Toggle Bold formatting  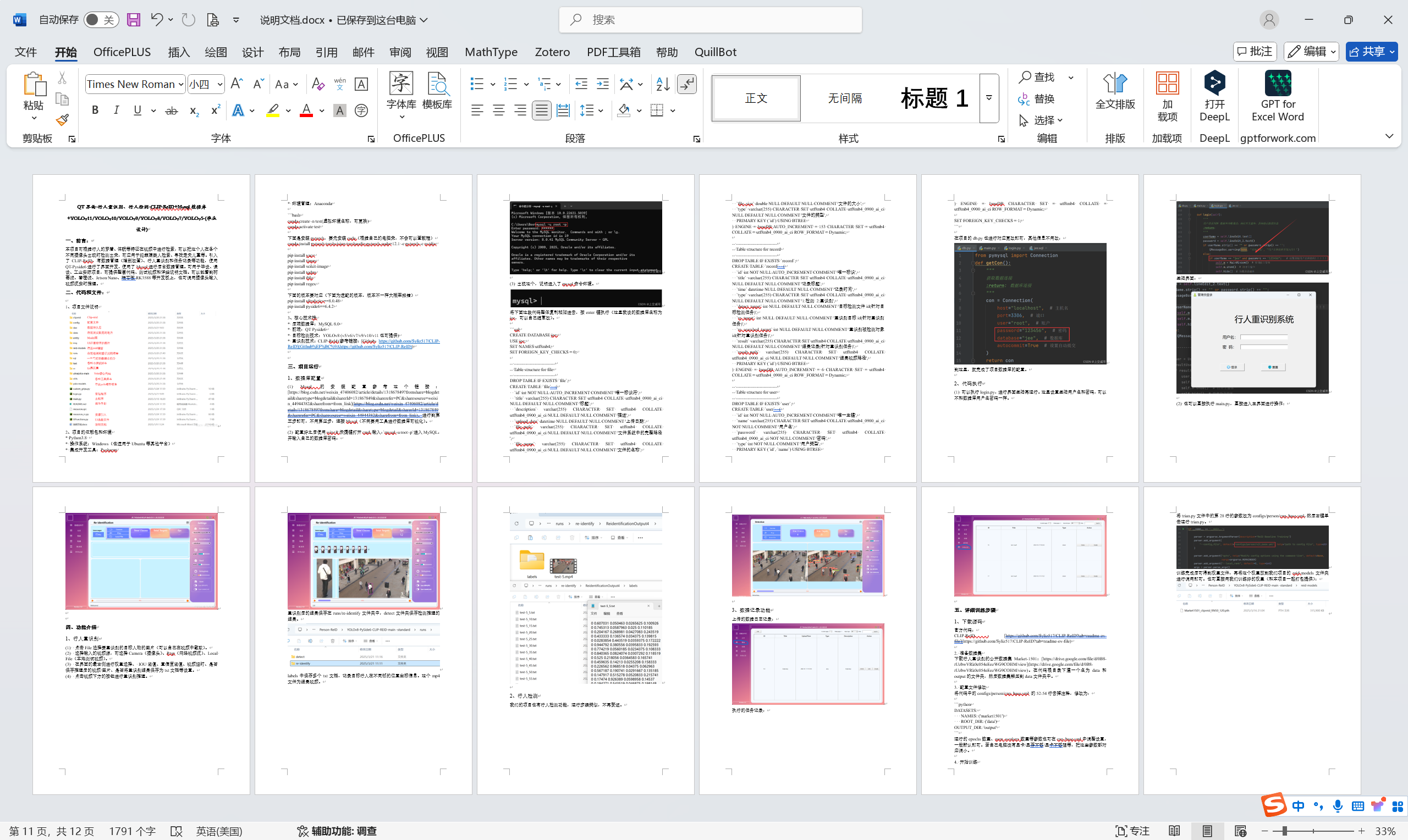[x=95, y=111]
